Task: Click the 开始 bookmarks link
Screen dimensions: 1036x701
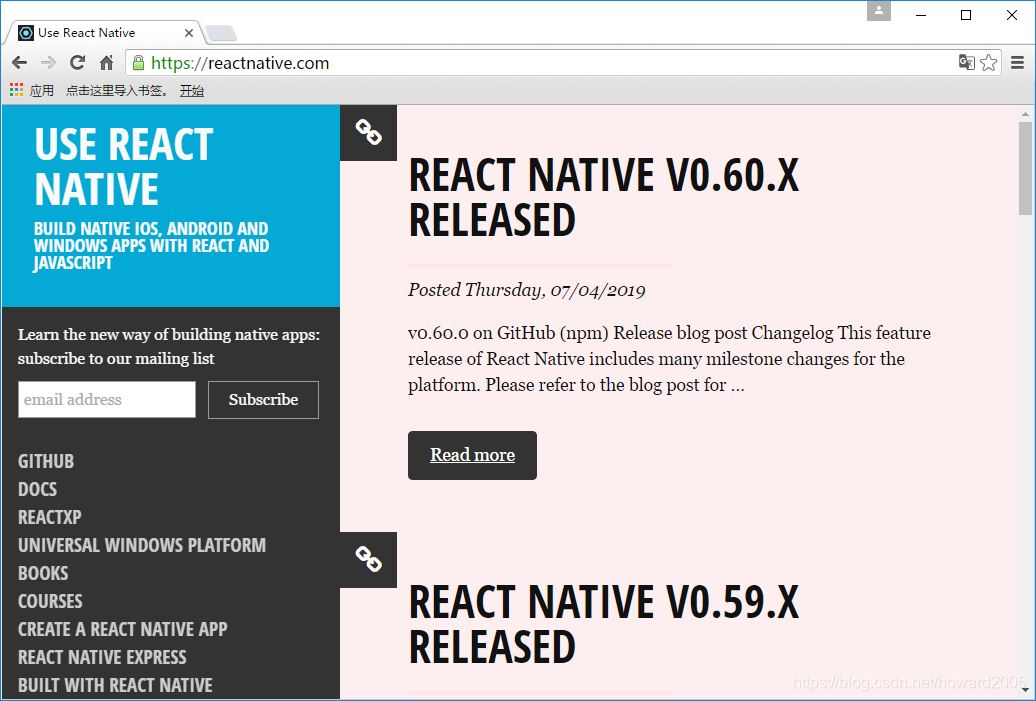Action: click(x=192, y=91)
